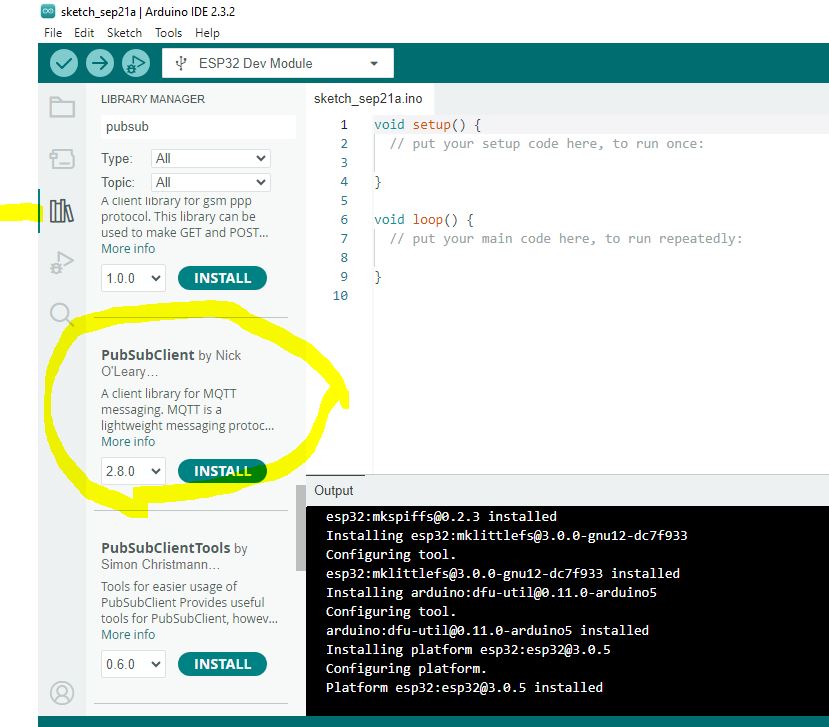This screenshot has width=829, height=727.
Task: Click the Library Manager list scrollbar
Action: [x=301, y=528]
